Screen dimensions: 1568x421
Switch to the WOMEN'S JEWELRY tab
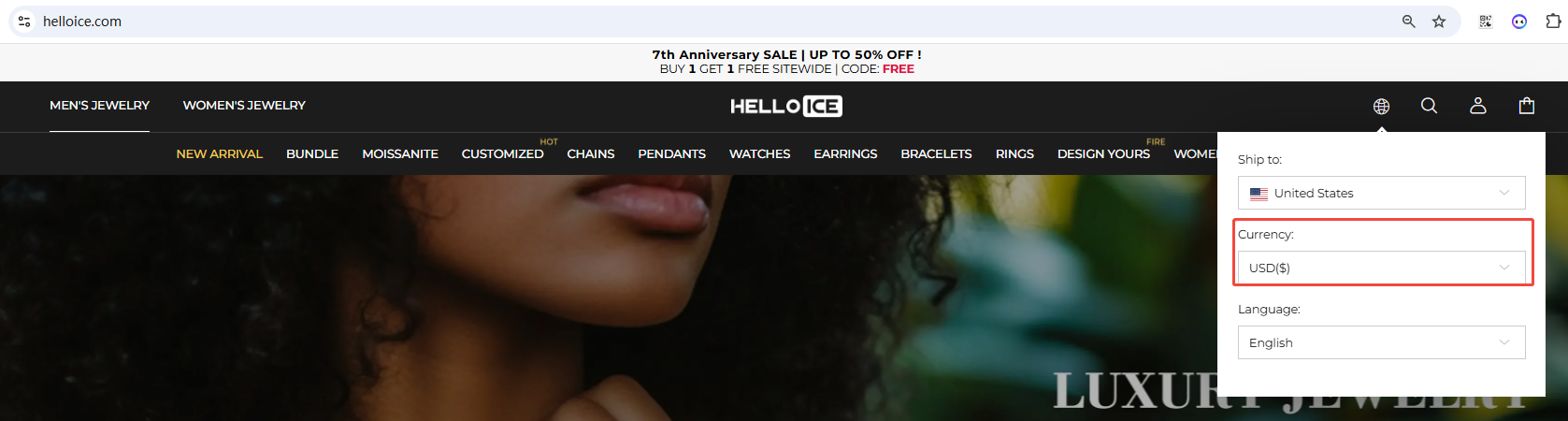click(244, 106)
